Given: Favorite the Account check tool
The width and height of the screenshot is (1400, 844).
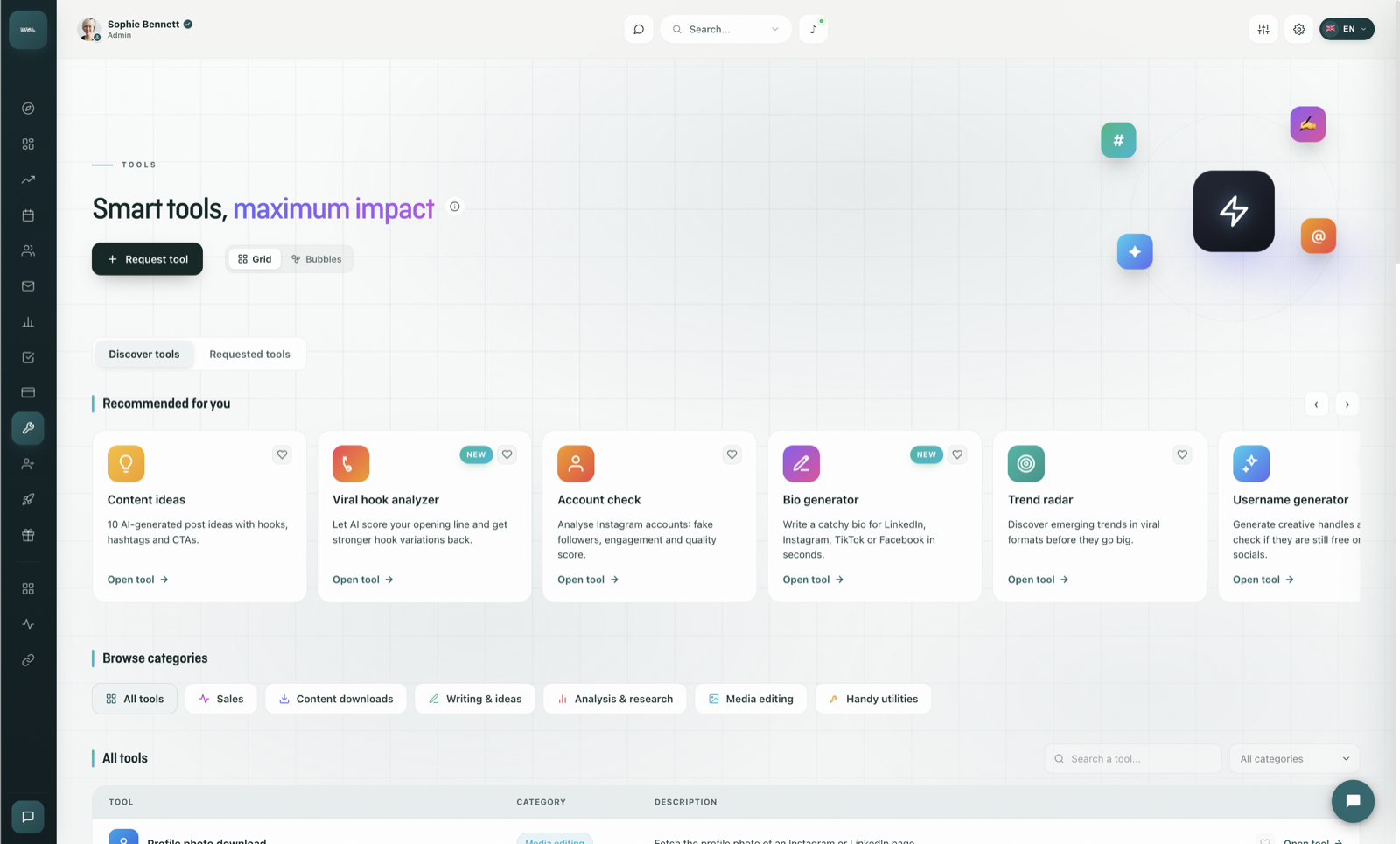Looking at the screenshot, I should pyautogui.click(x=731, y=454).
